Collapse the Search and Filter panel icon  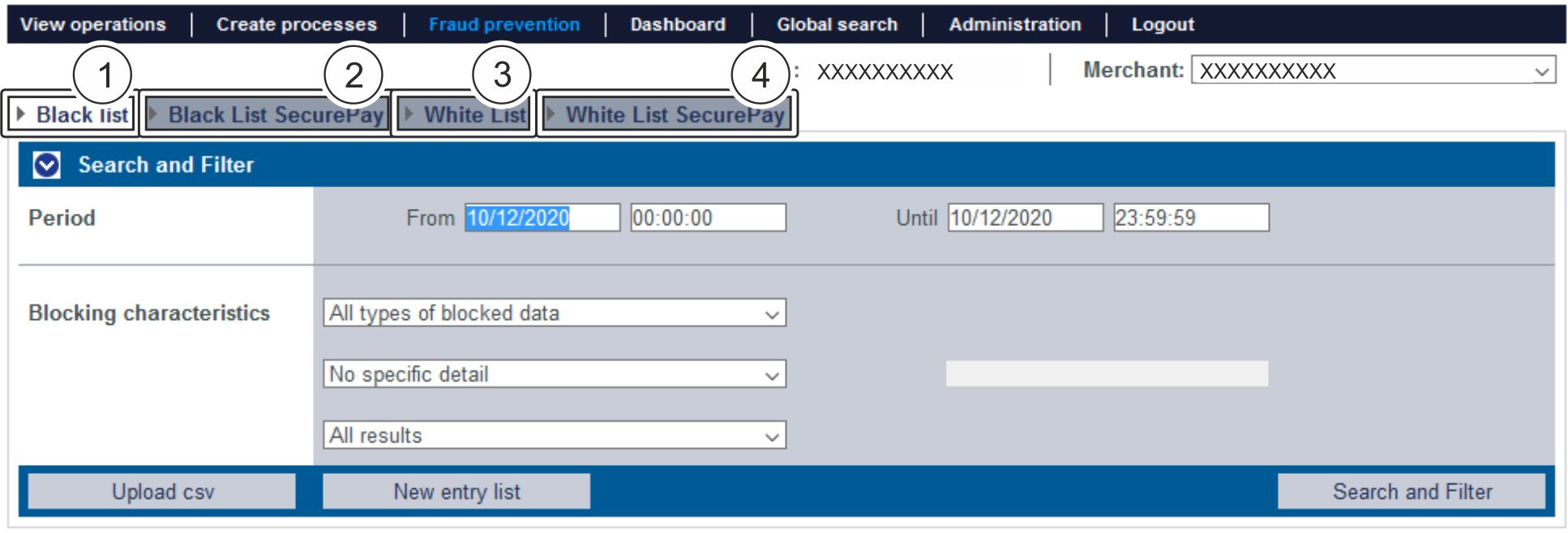click(46, 165)
